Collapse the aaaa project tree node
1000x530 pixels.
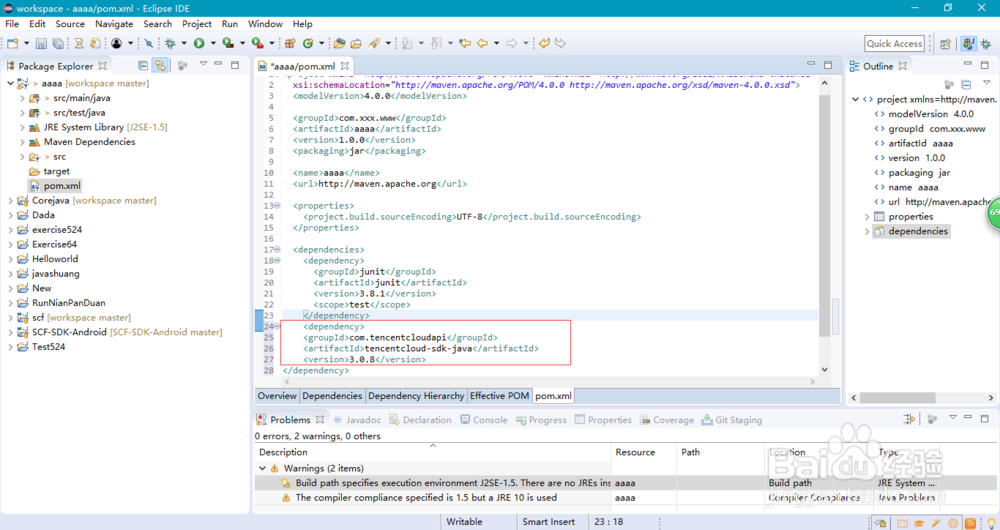(x=11, y=84)
